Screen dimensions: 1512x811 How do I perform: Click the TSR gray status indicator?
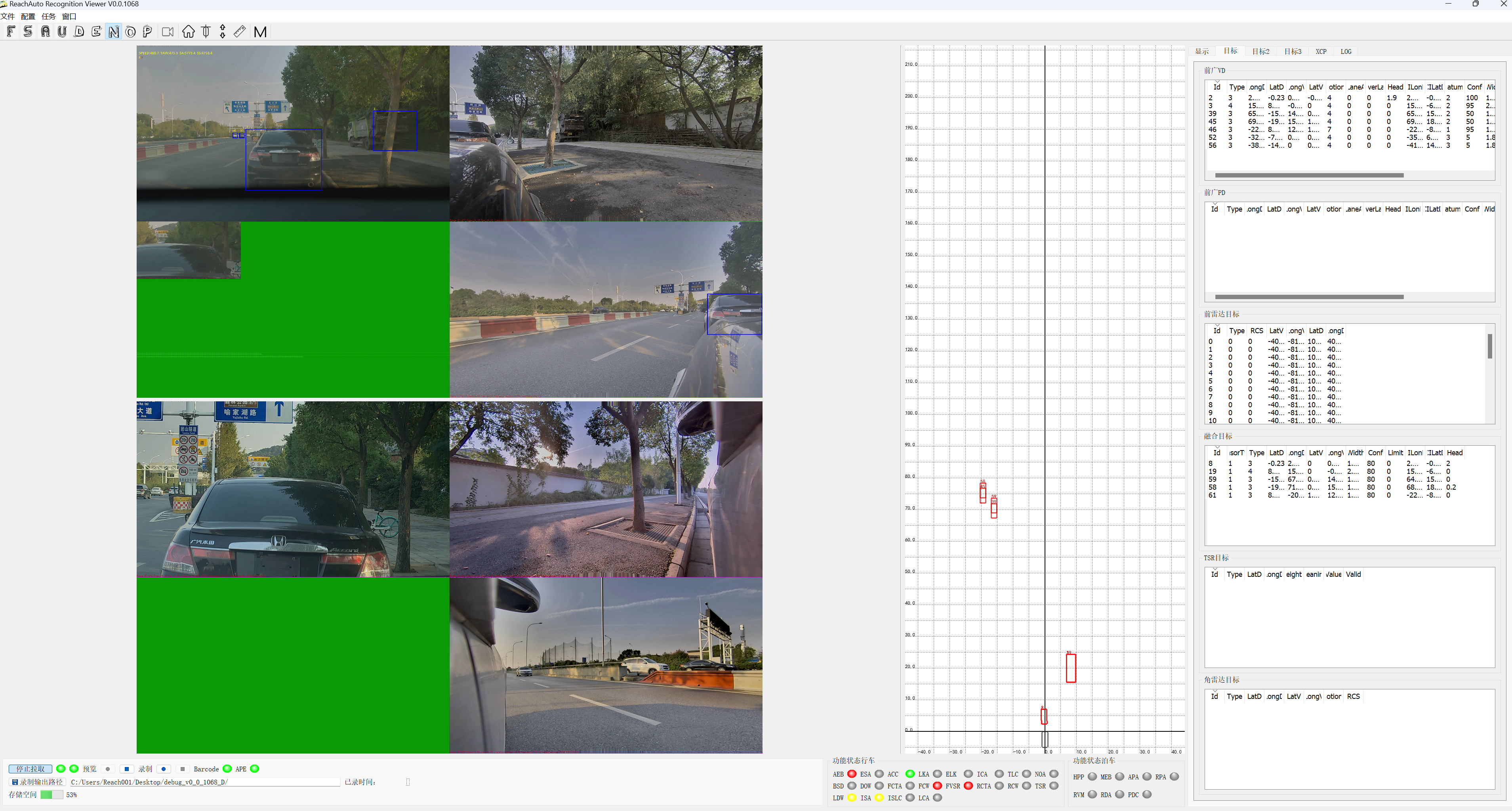click(x=1054, y=786)
